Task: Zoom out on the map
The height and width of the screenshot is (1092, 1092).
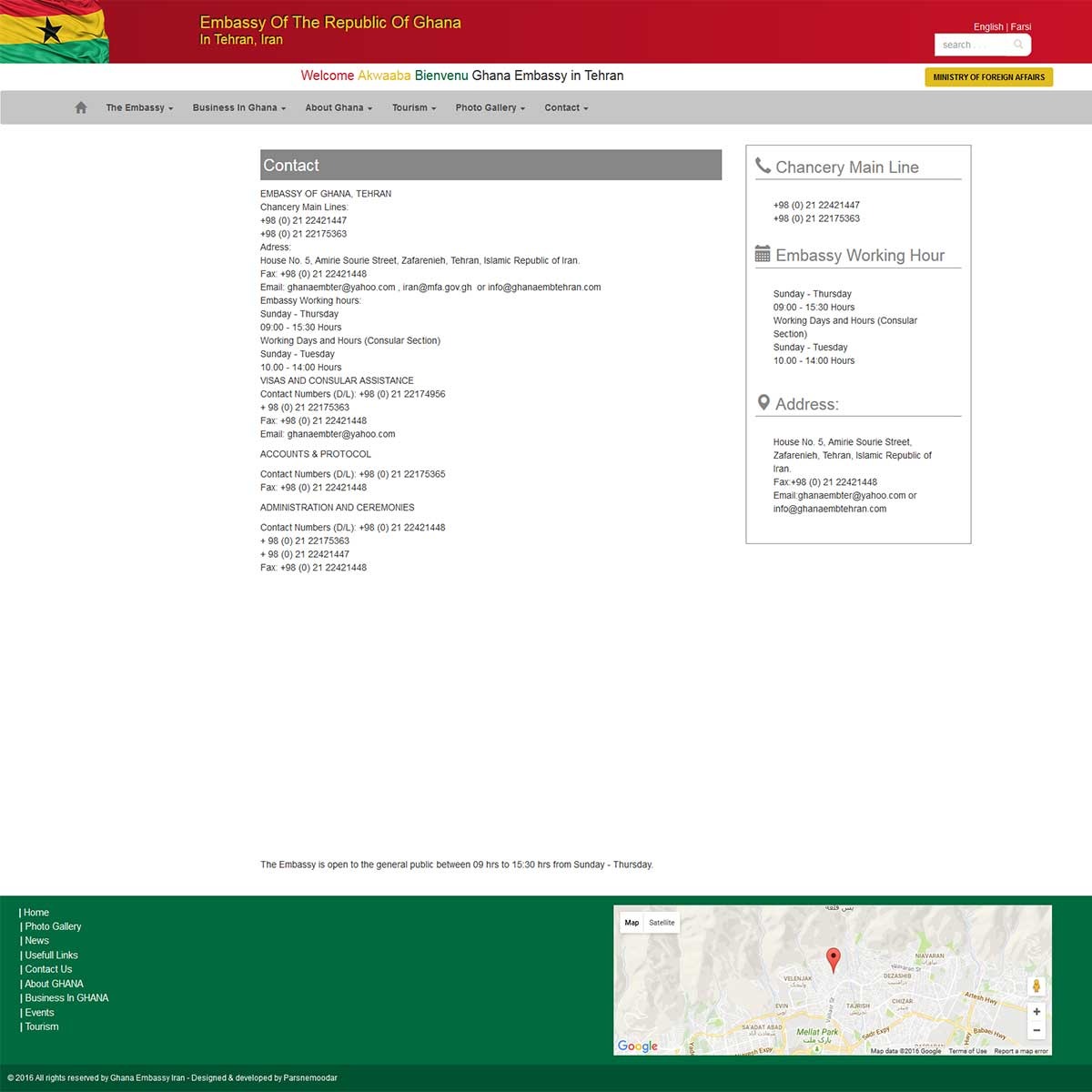Action: coord(1036,1031)
